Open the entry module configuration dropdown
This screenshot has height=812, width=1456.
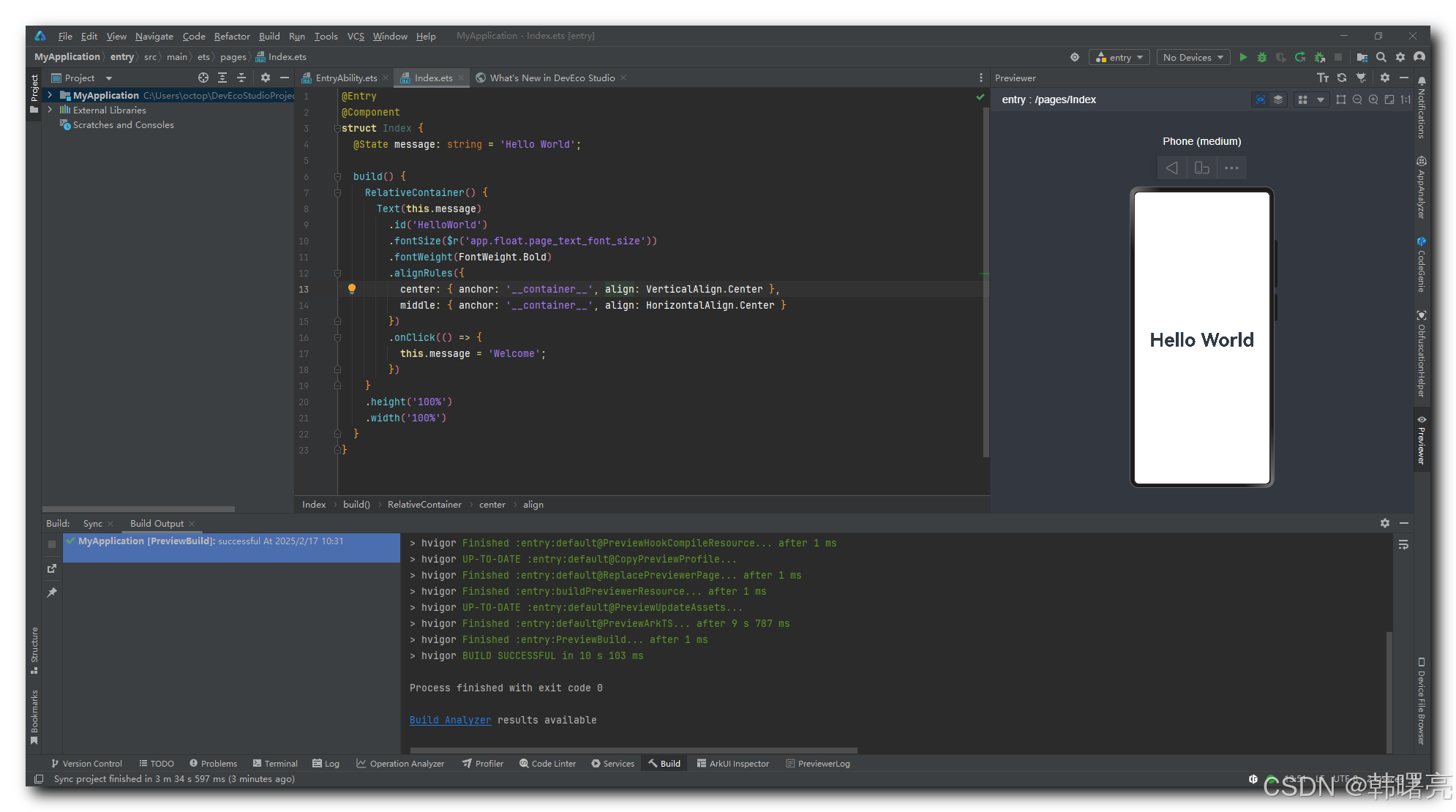click(x=1119, y=57)
